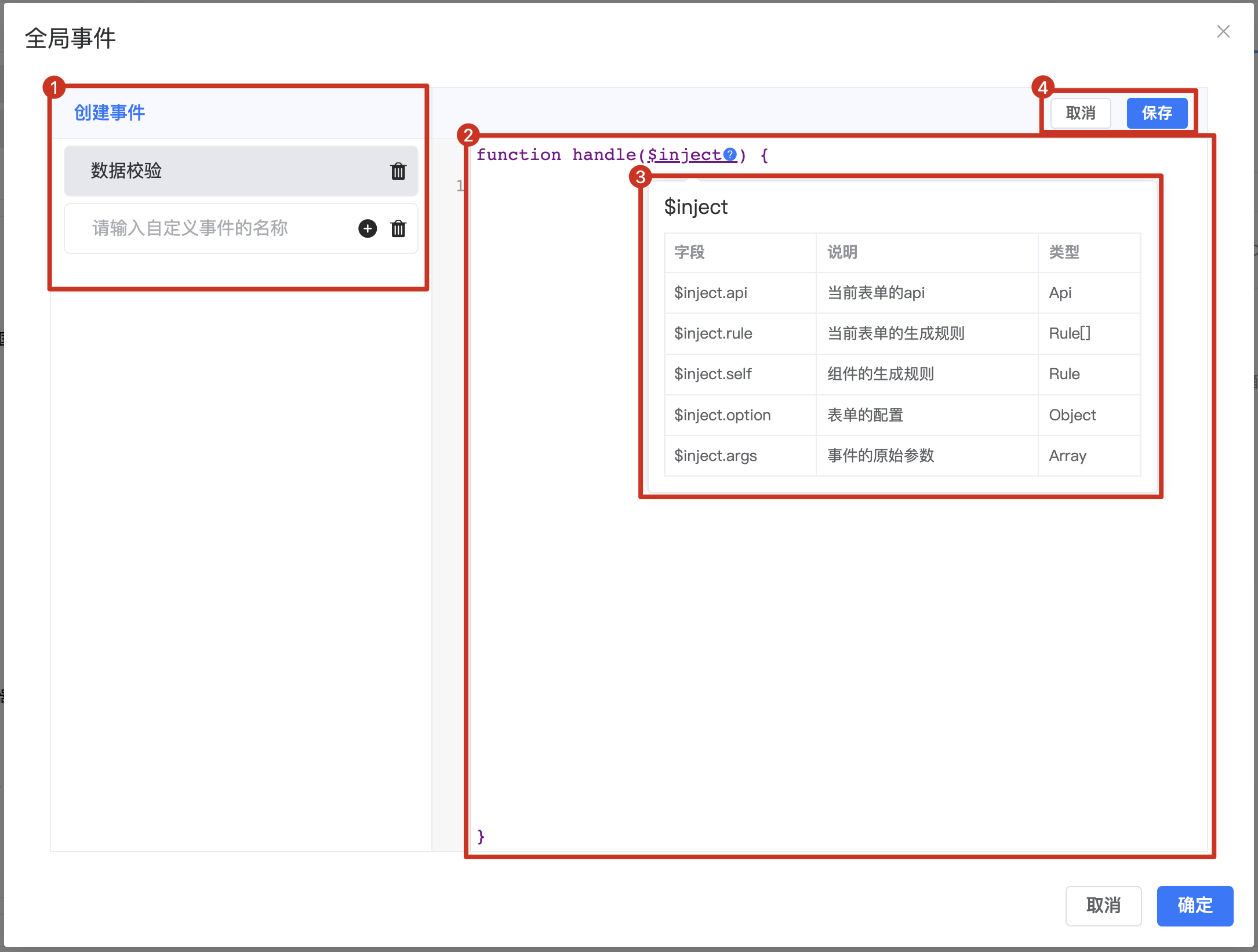Close the 全局事件 dialog with the X
The image size is (1258, 952).
pyautogui.click(x=1223, y=31)
